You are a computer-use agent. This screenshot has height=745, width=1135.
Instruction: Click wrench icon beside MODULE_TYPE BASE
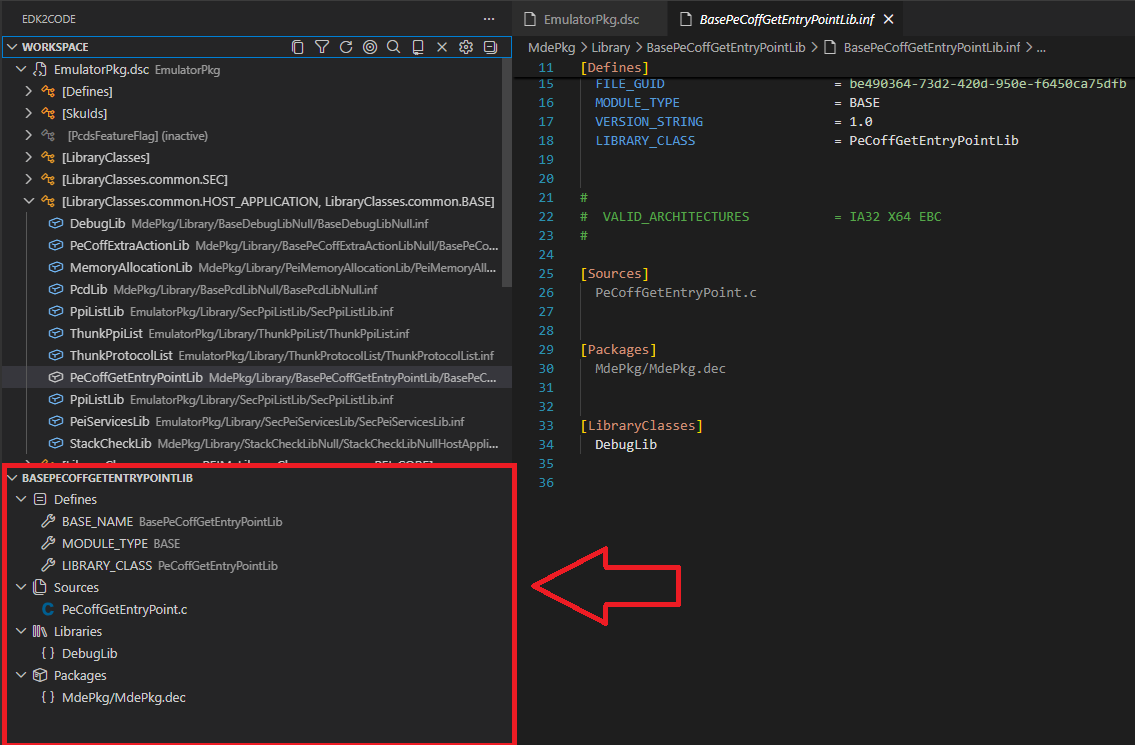pyautogui.click(x=48, y=543)
